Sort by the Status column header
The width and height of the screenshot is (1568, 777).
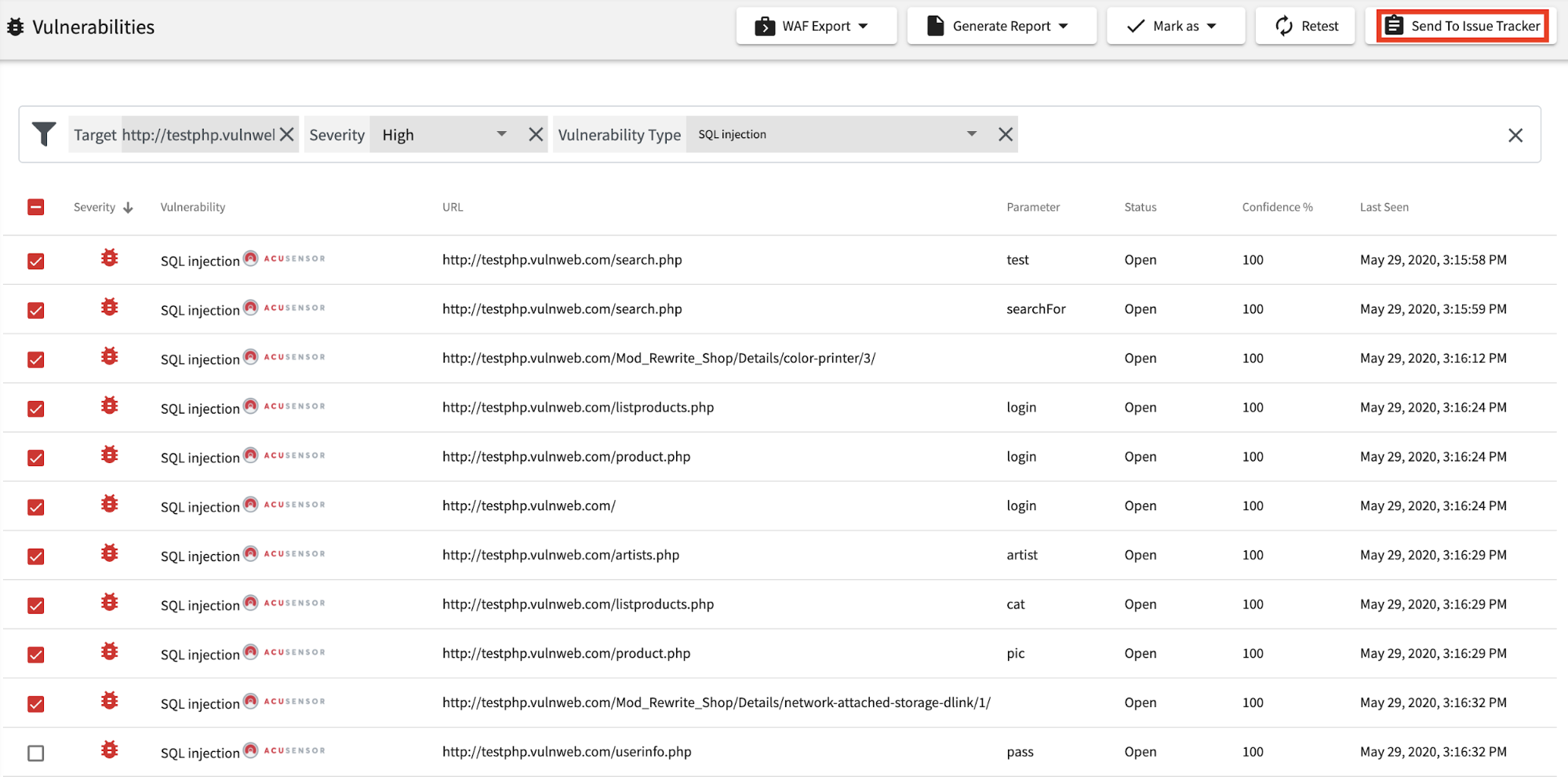point(1141,207)
